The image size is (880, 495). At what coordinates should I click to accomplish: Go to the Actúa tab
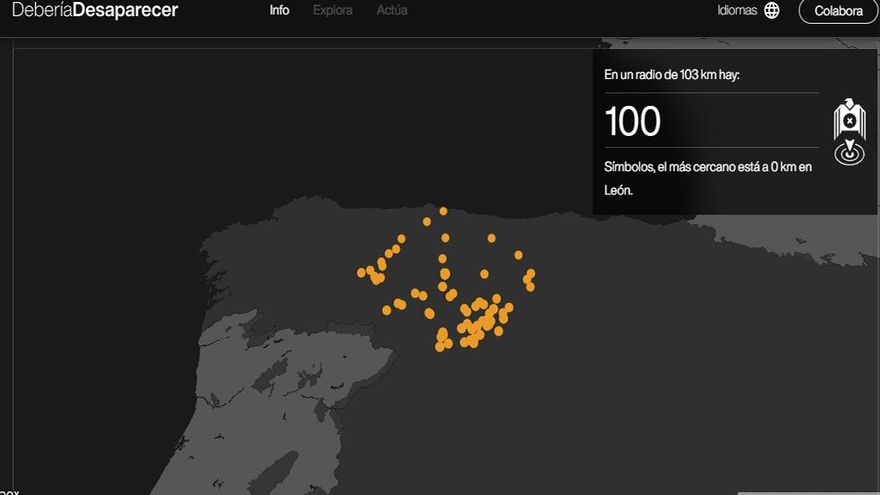(x=392, y=11)
